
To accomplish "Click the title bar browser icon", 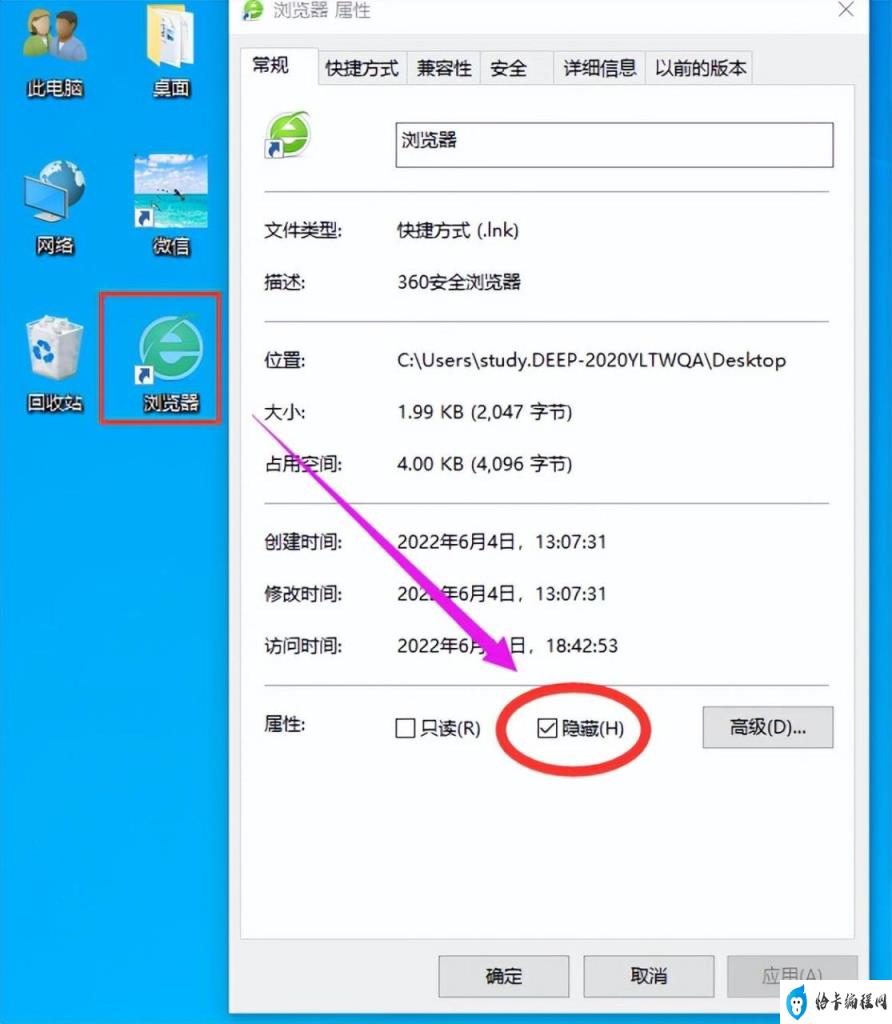I will 252,10.
